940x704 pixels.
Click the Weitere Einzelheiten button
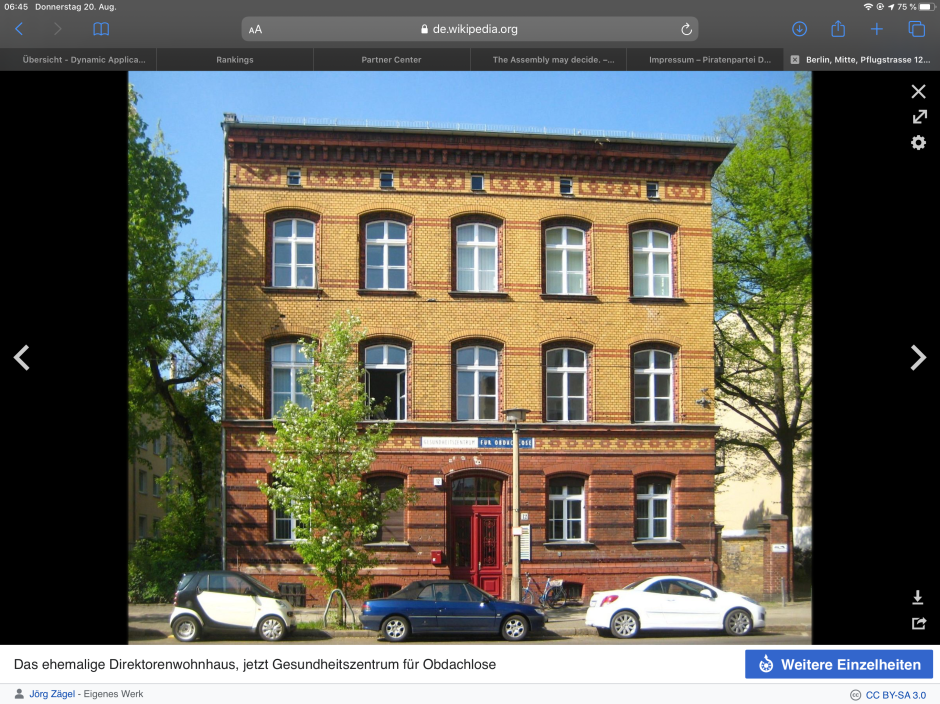[x=838, y=664]
